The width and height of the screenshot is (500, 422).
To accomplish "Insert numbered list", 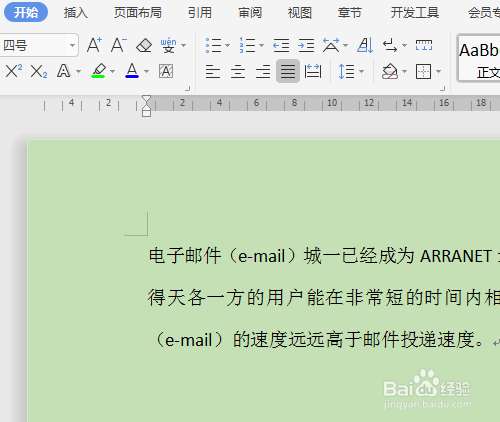I will point(247,45).
